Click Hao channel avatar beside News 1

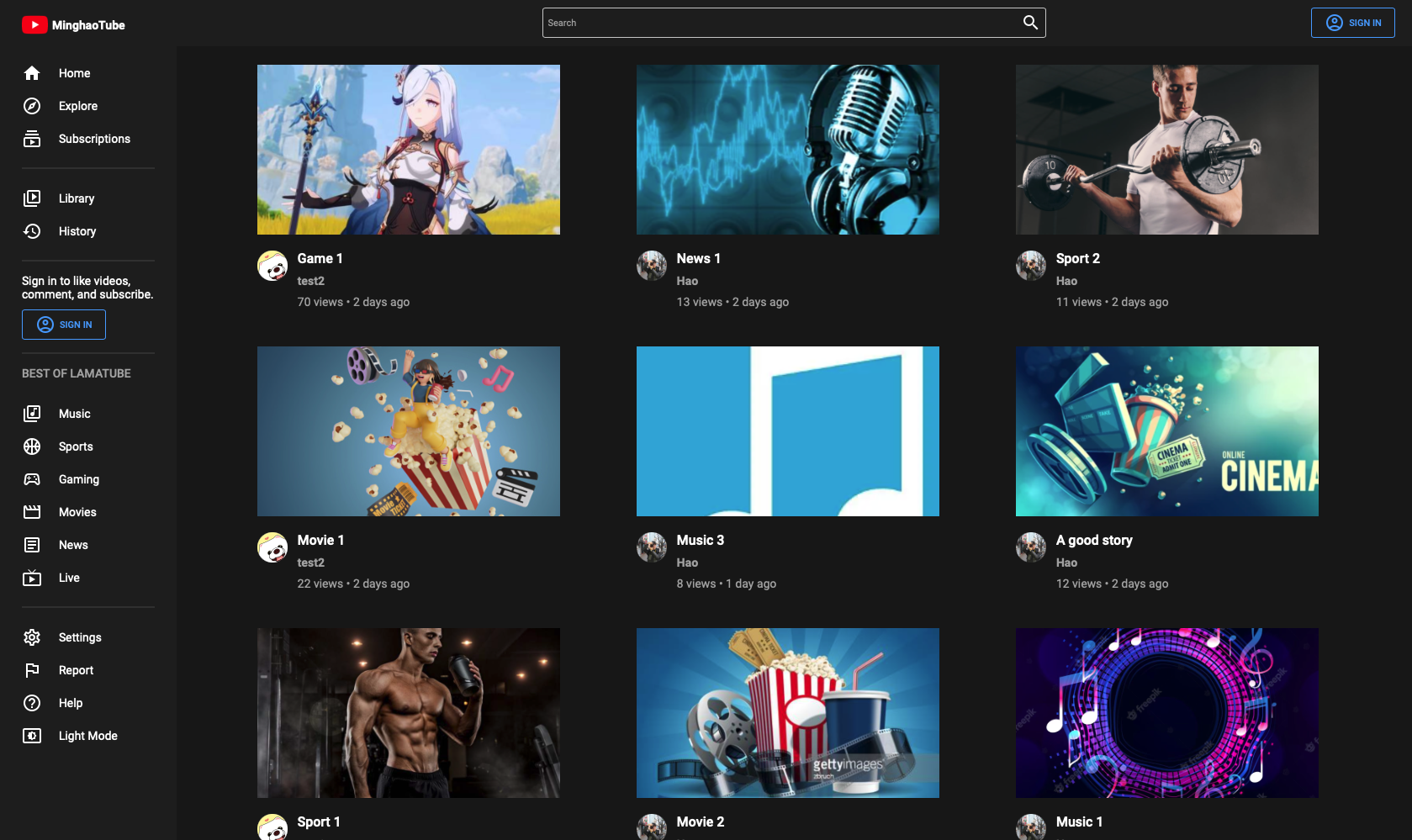pyautogui.click(x=652, y=266)
